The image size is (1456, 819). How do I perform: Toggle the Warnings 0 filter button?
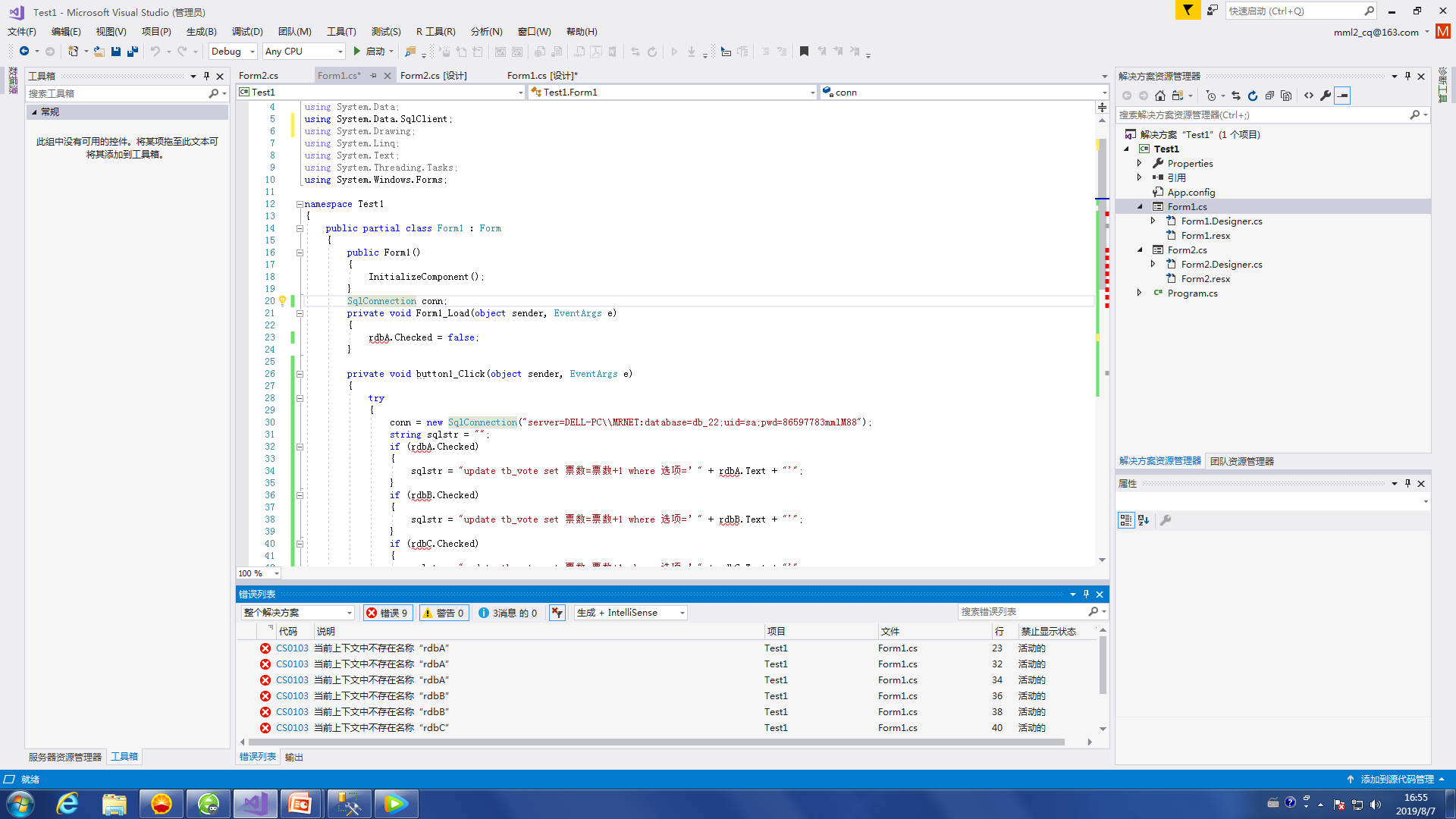(443, 613)
